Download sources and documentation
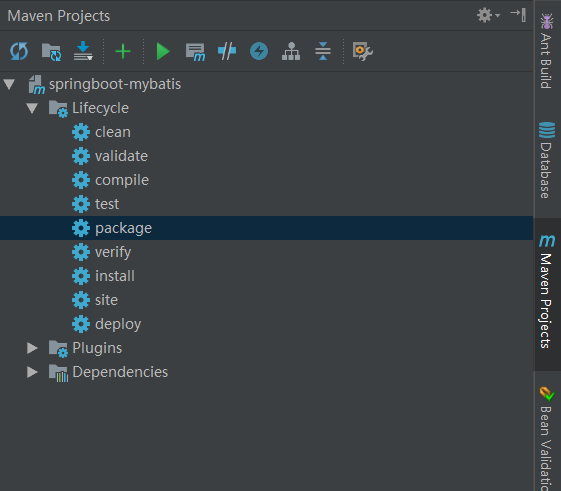Screen dimensions: 561x491 click(x=83, y=51)
